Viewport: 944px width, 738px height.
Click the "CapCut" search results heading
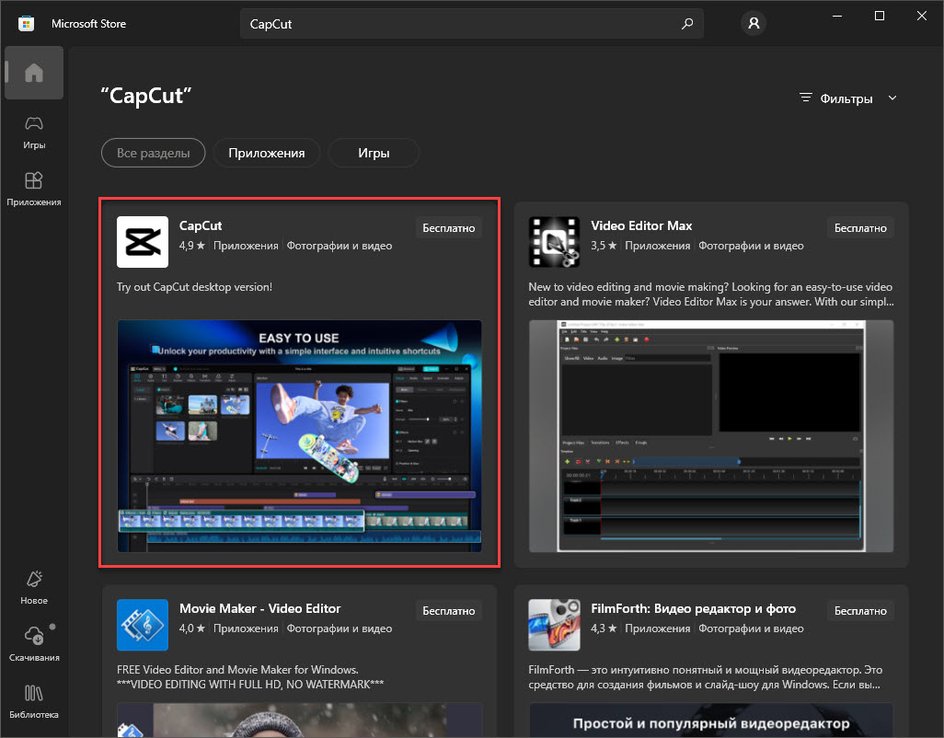[x=146, y=96]
